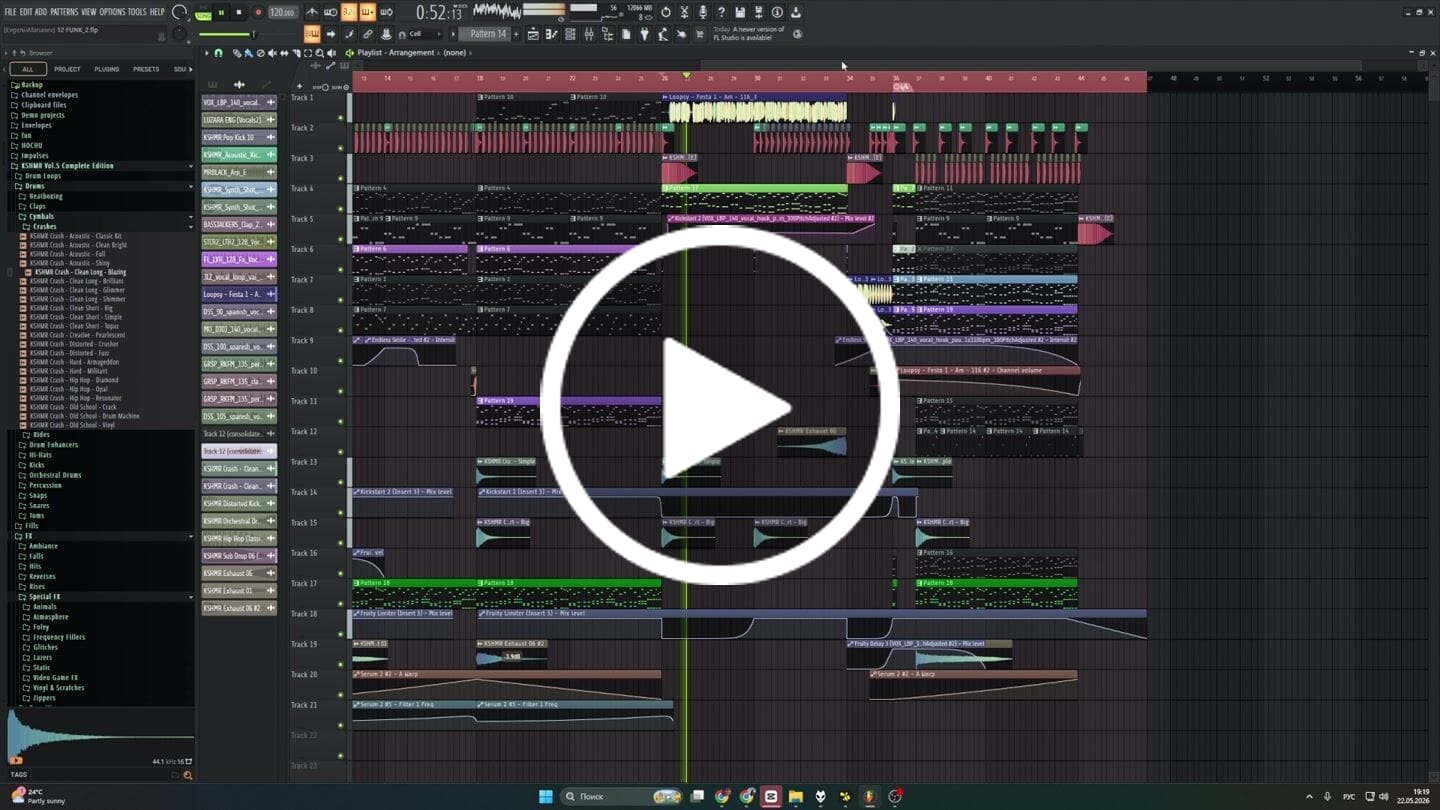This screenshot has width=1440, height=810.
Task: Click the 120.000 tempo field
Action: [282, 13]
